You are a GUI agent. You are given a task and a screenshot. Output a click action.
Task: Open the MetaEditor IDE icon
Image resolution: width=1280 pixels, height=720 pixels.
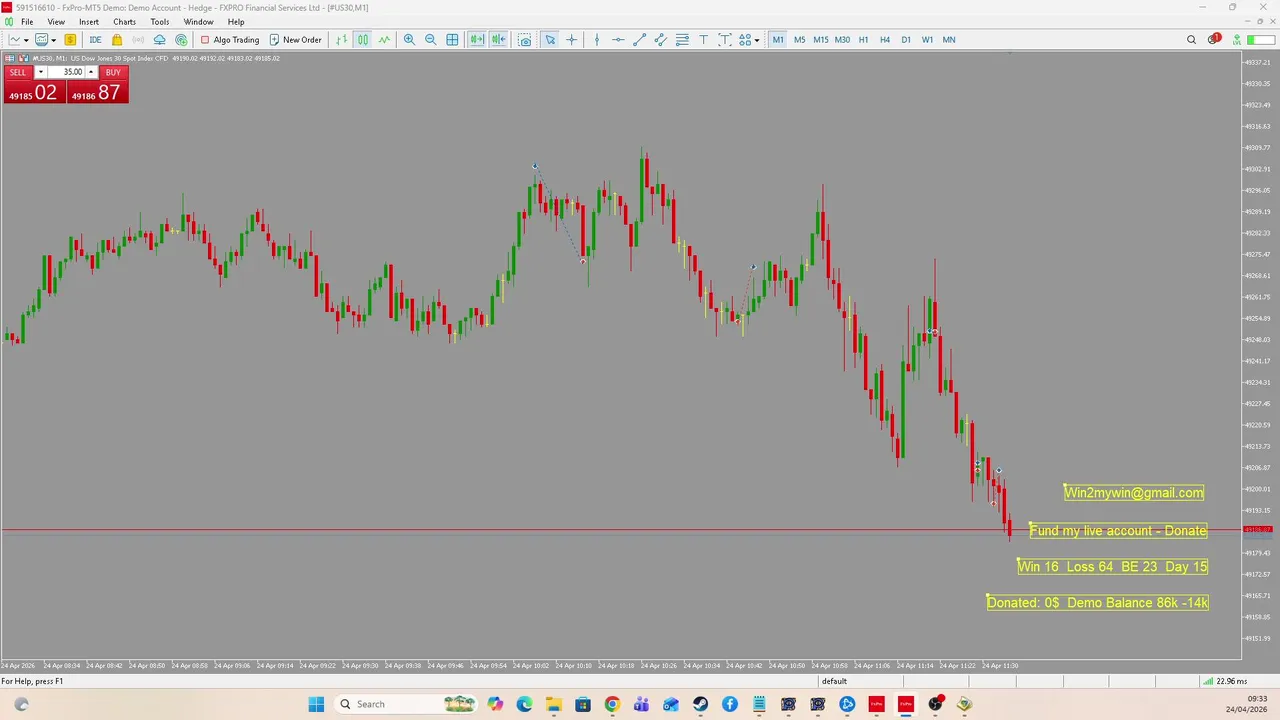[95, 40]
